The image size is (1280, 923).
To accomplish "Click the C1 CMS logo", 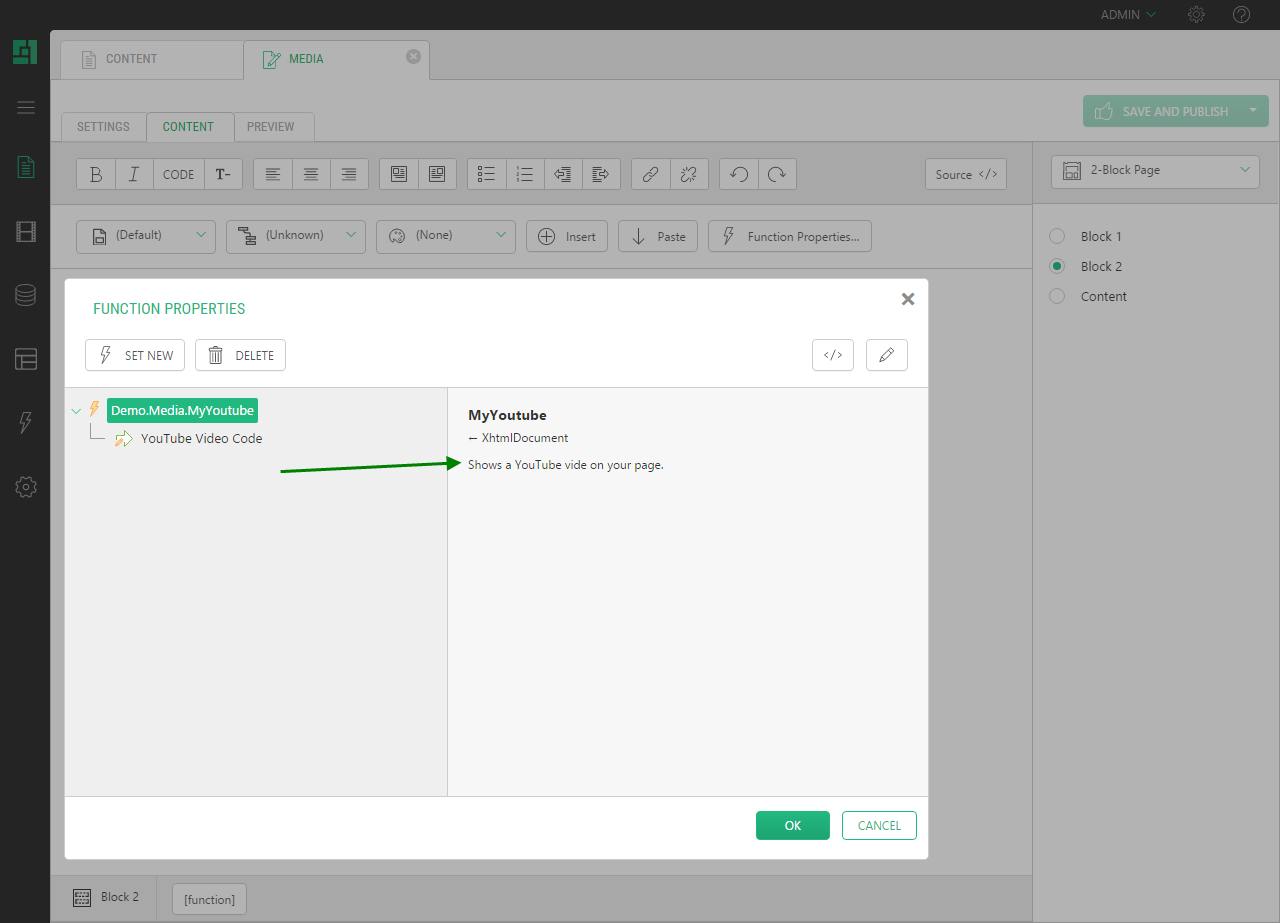I will click(25, 51).
